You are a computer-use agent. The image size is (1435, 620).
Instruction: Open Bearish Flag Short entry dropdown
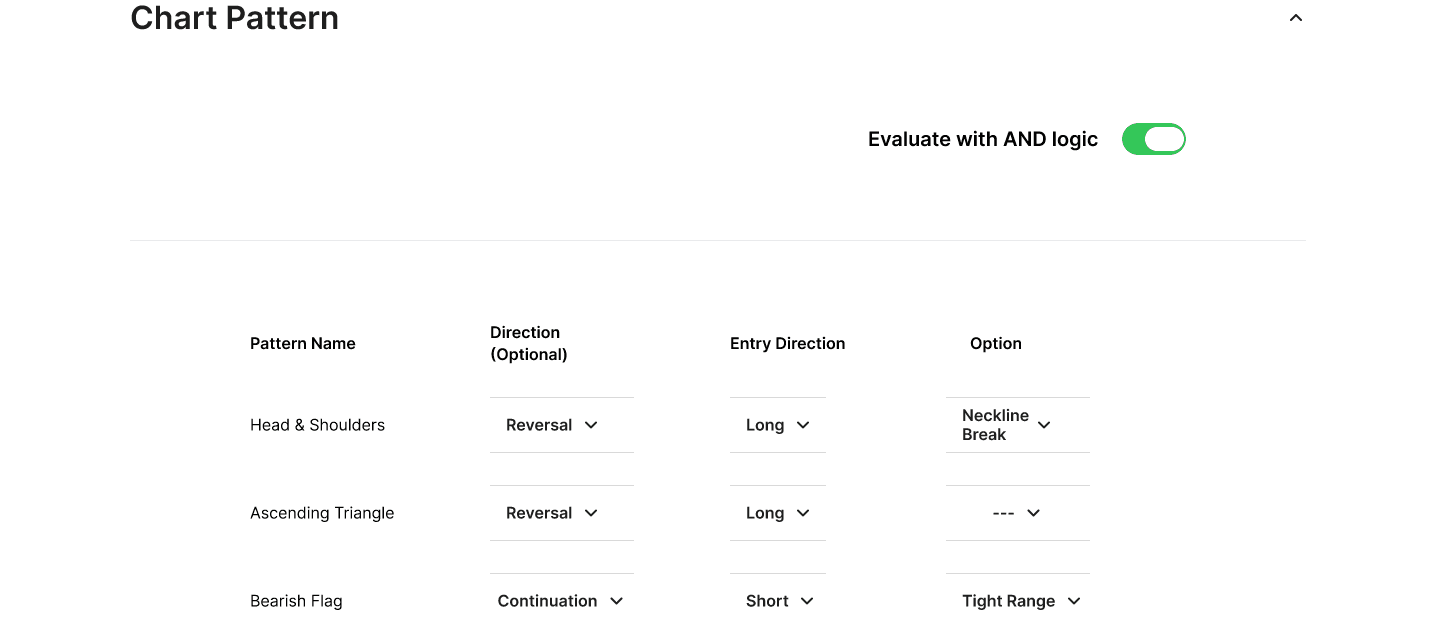[779, 601]
